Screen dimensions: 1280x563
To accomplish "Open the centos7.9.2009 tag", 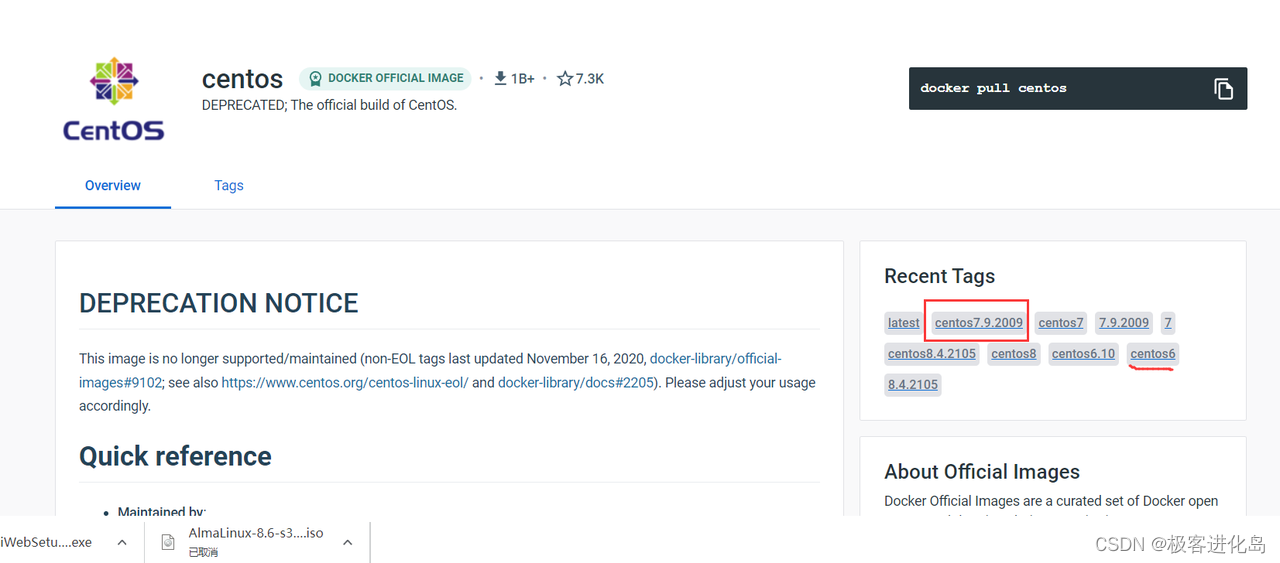I will (979, 323).
